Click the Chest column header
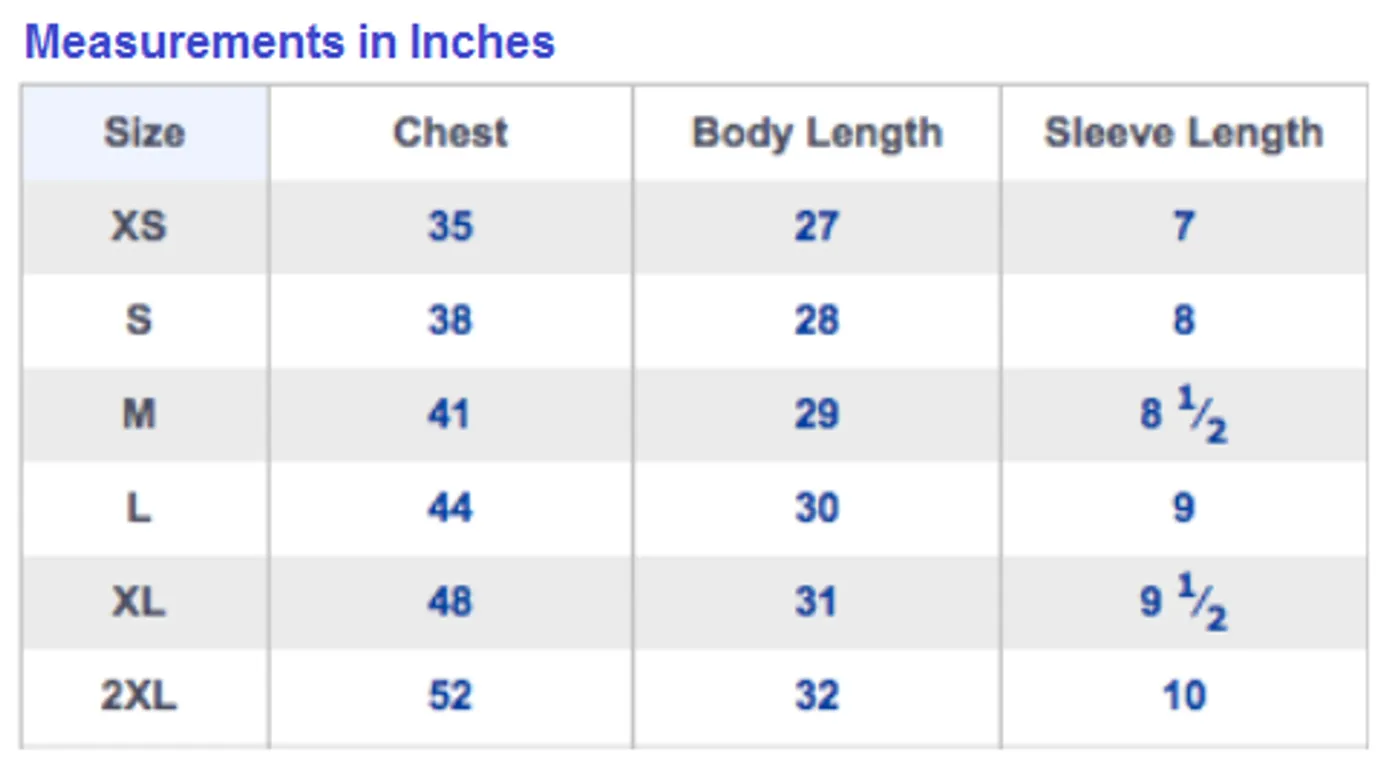This screenshot has height=778, width=1400. pyautogui.click(x=450, y=133)
